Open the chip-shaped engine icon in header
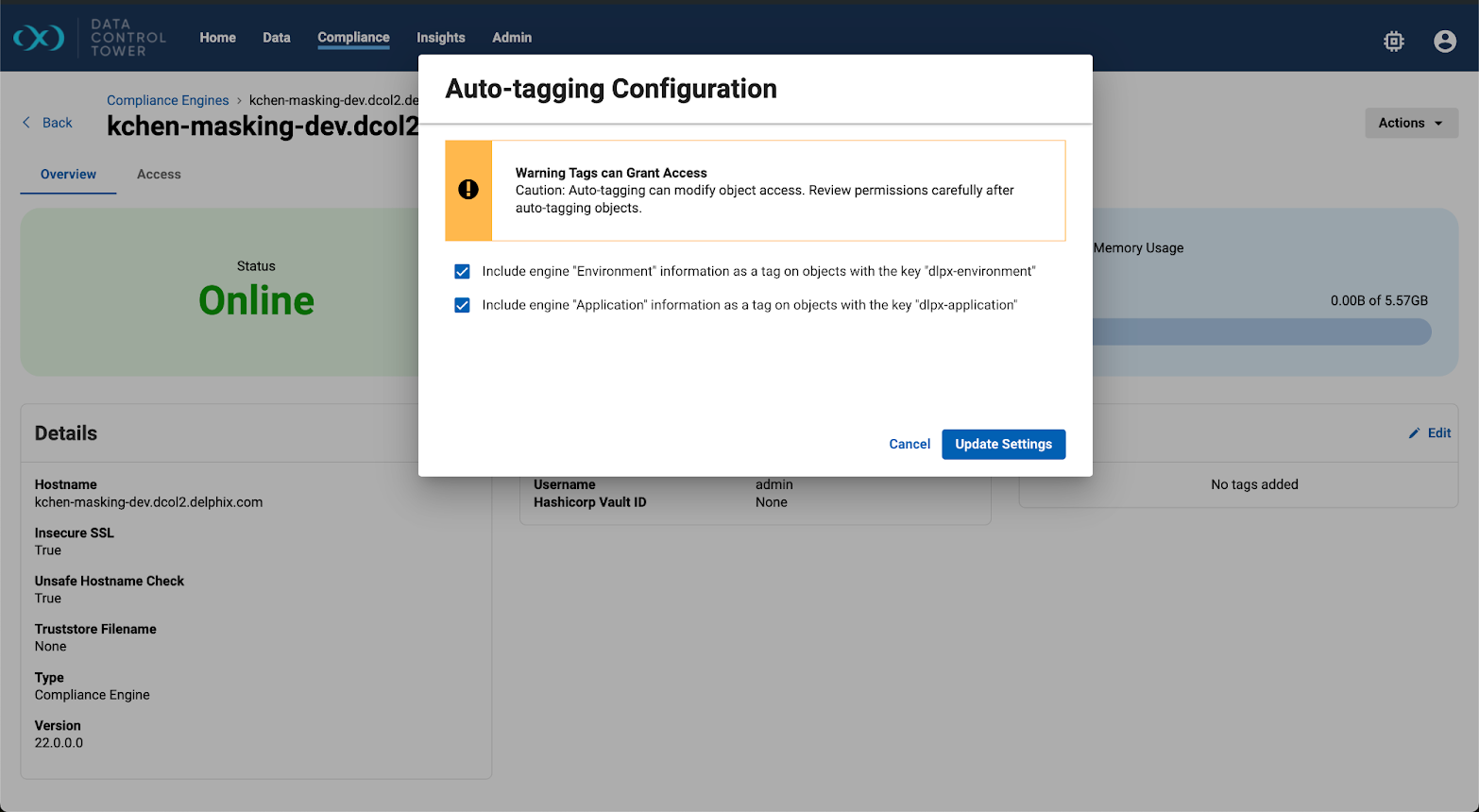The width and height of the screenshot is (1479, 812). (1394, 41)
